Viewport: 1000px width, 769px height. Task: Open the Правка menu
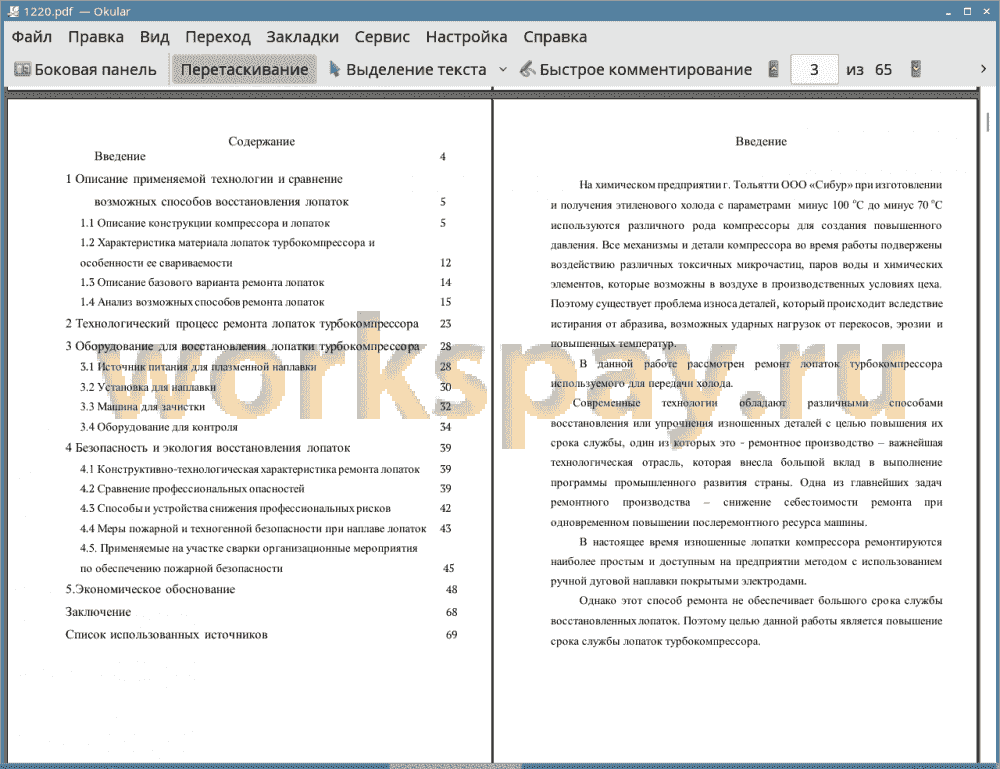tap(96, 37)
